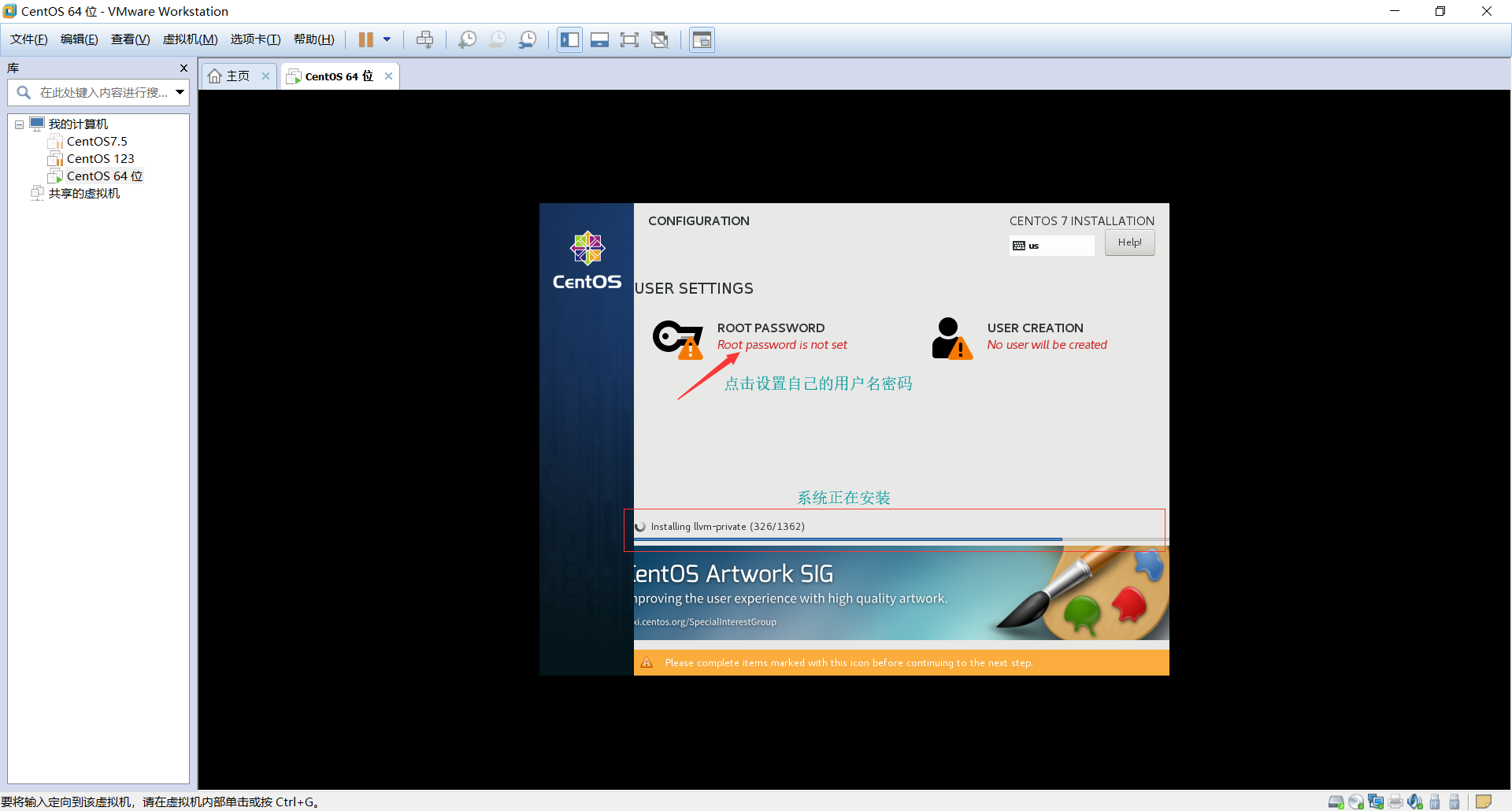Viewport: 1512px width, 811px height.
Task: Select CentOS 64 位 in the library tree
Action: pyautogui.click(x=105, y=176)
